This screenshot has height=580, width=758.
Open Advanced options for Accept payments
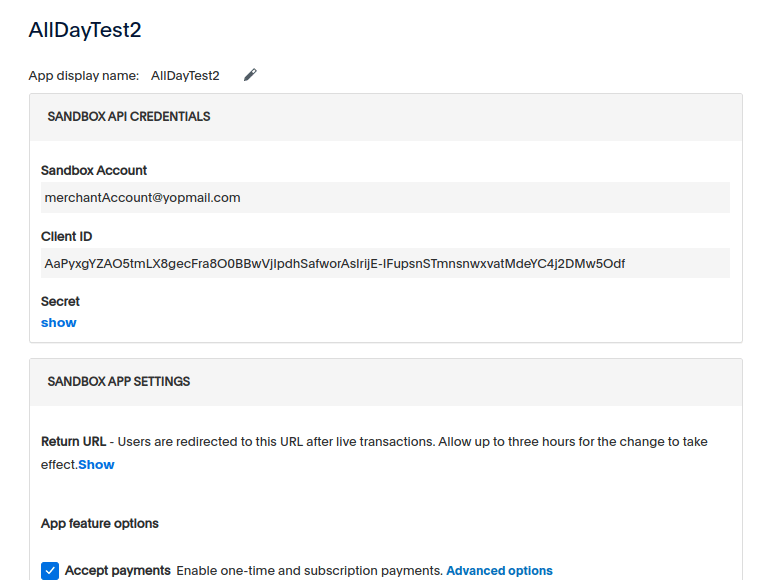tap(499, 571)
